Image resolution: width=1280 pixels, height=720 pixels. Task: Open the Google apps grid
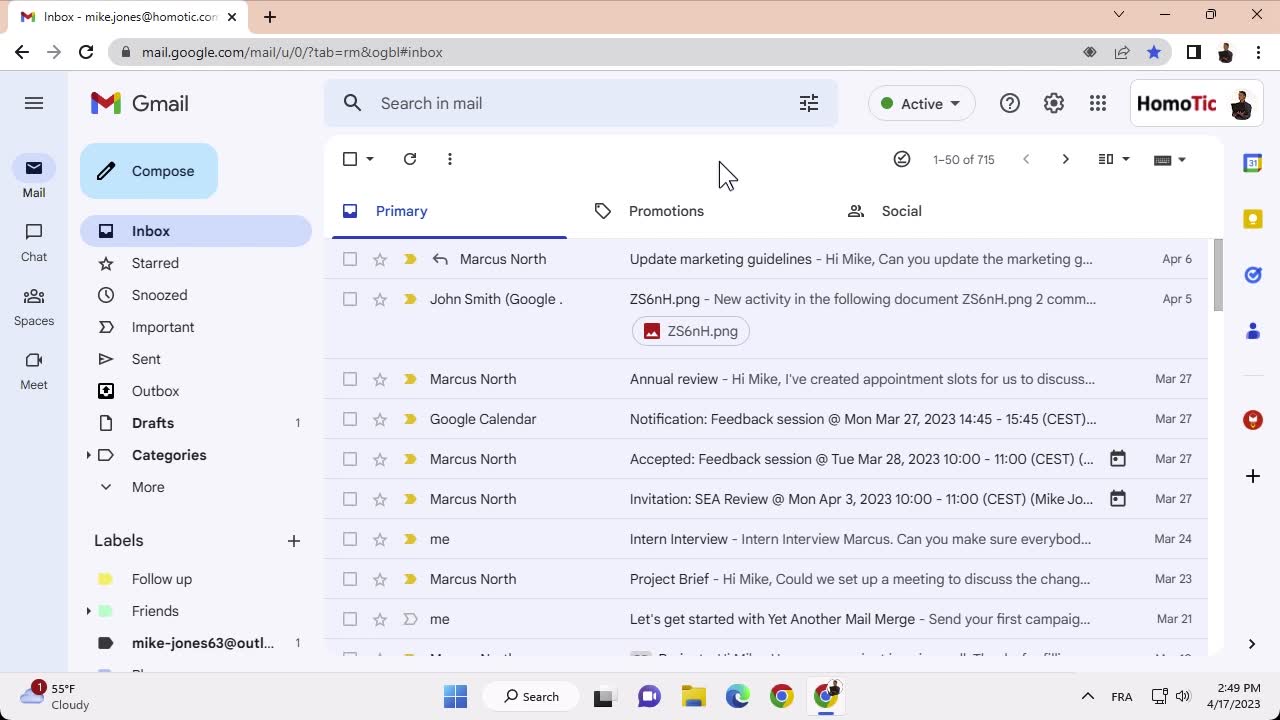coord(1098,103)
